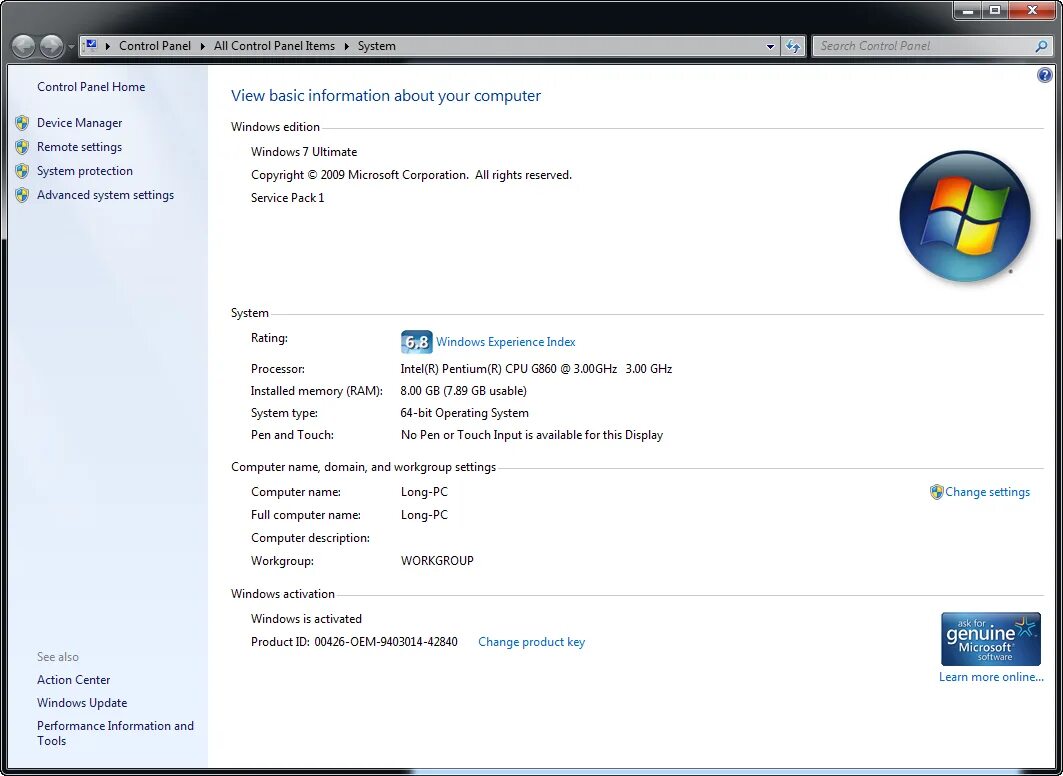Image resolution: width=1063 pixels, height=776 pixels.
Task: Click the 6.8 rating badge icon
Action: [416, 342]
